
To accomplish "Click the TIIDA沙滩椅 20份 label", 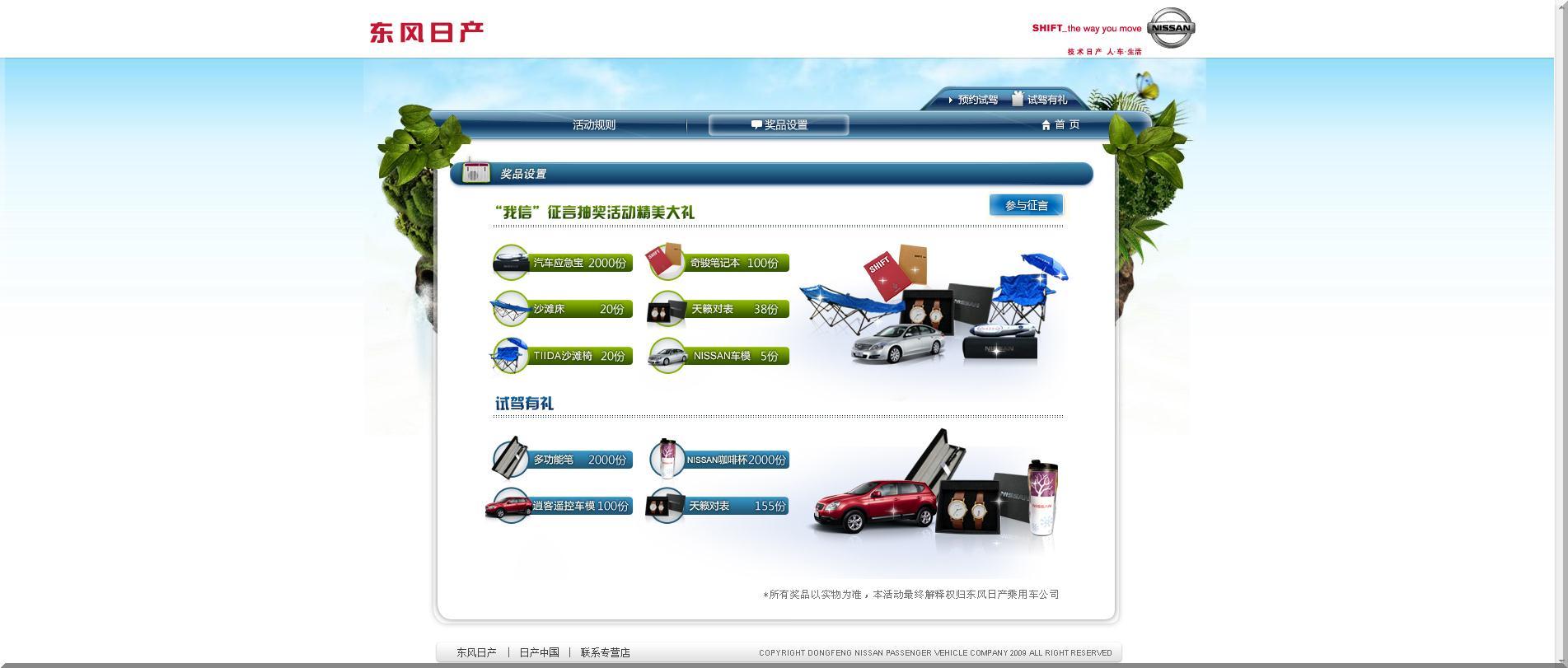I will pyautogui.click(x=580, y=356).
